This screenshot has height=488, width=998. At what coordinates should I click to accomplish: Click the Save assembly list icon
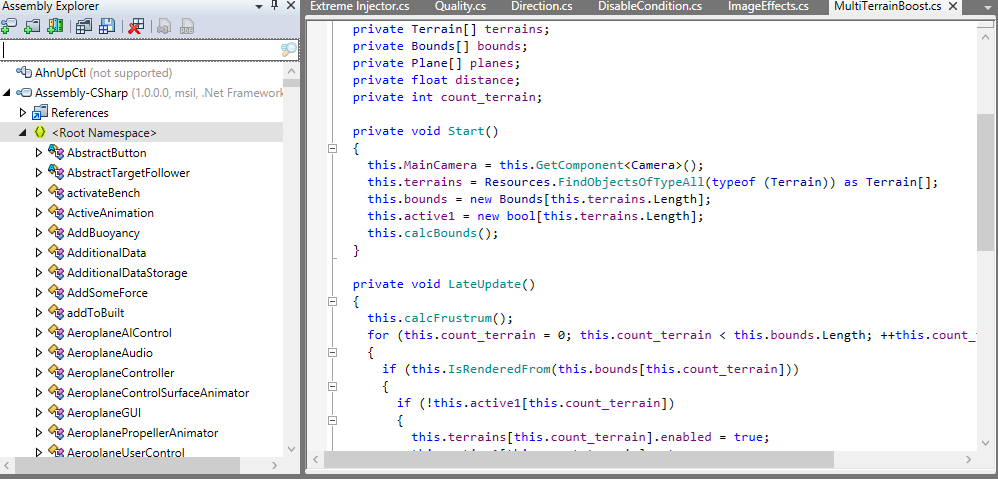click(x=106, y=26)
